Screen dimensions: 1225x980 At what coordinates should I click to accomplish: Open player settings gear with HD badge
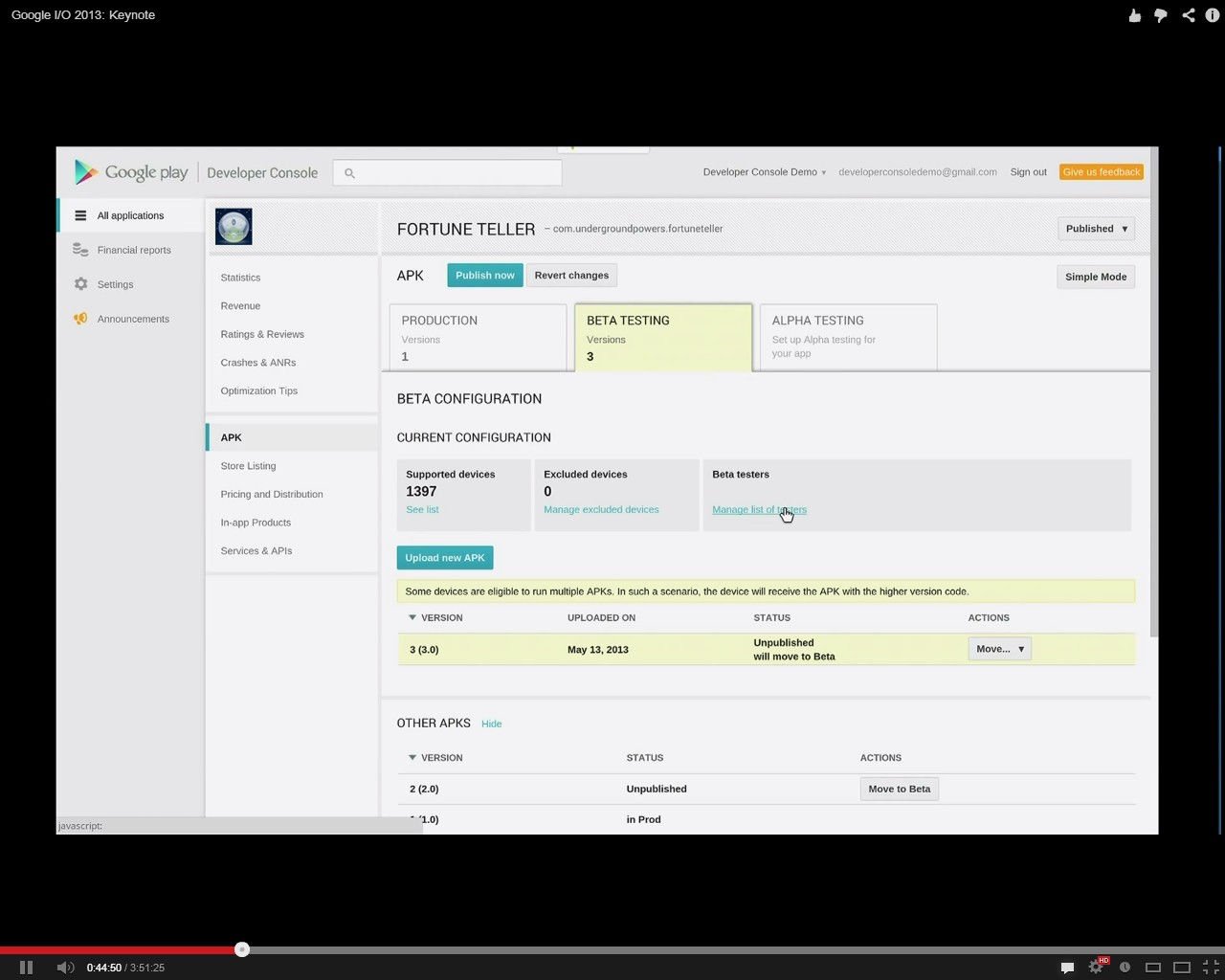point(1097,967)
